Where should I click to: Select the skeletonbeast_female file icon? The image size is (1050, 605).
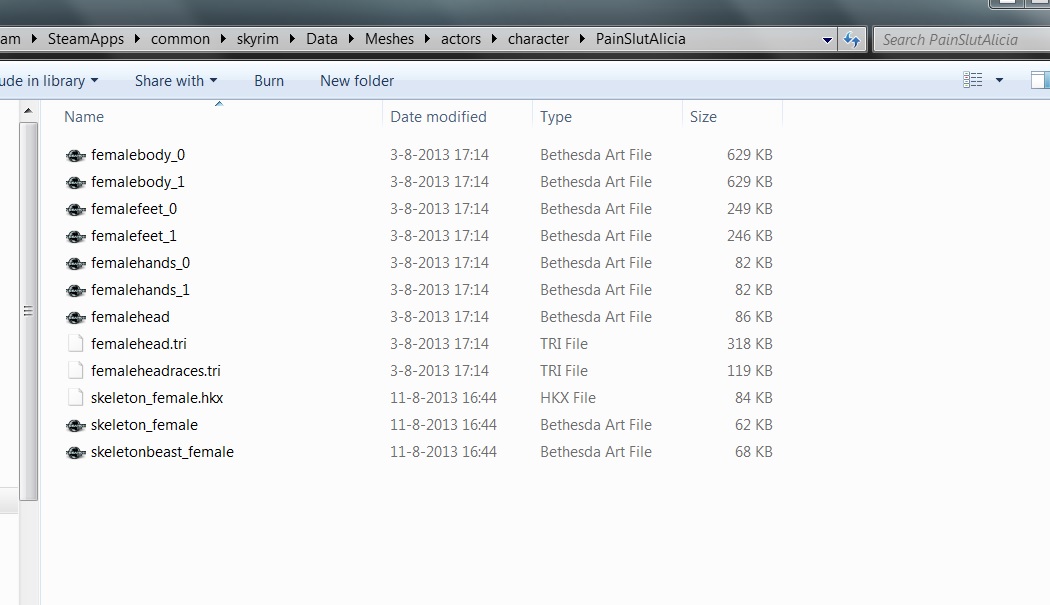76,452
